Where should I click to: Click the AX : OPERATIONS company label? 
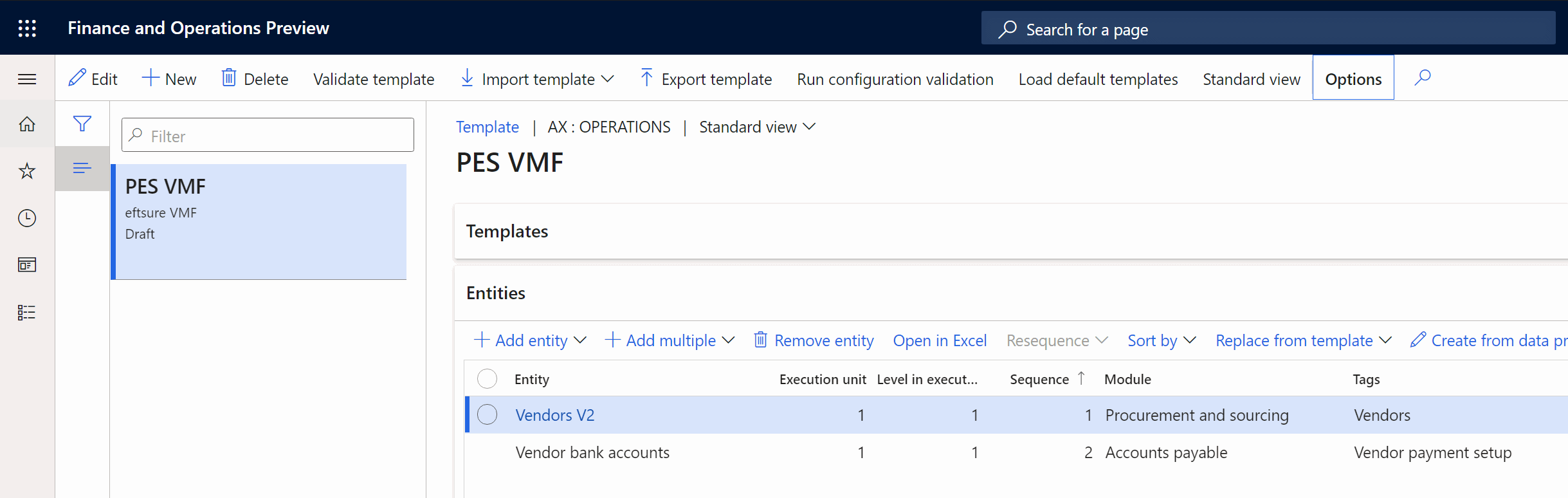click(609, 127)
